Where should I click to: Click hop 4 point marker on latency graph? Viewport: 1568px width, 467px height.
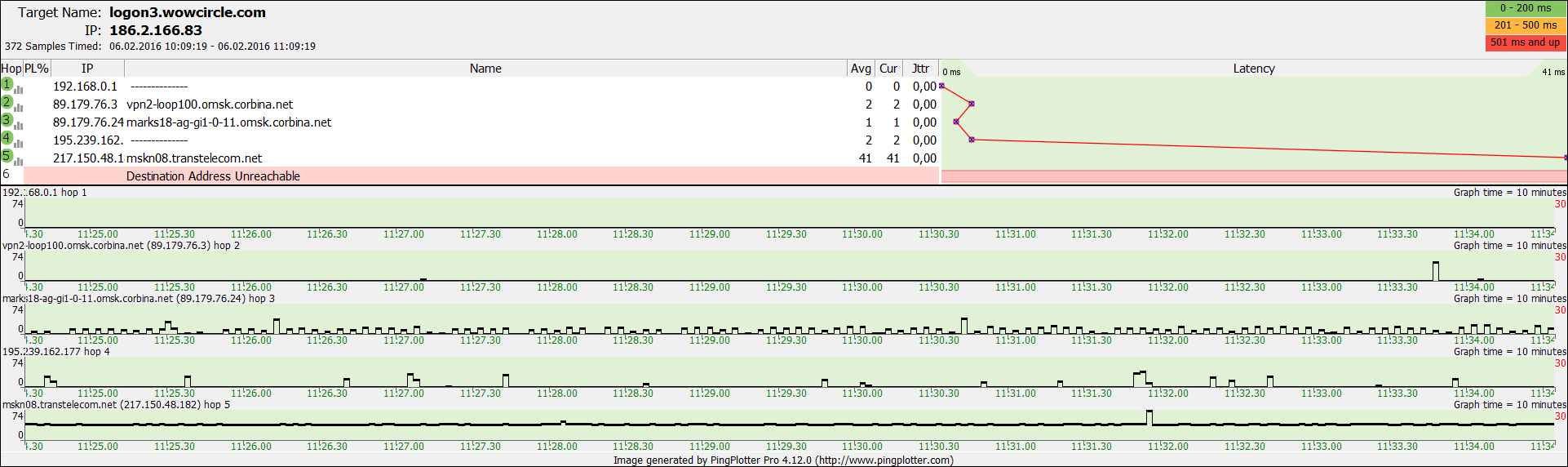tap(972, 140)
